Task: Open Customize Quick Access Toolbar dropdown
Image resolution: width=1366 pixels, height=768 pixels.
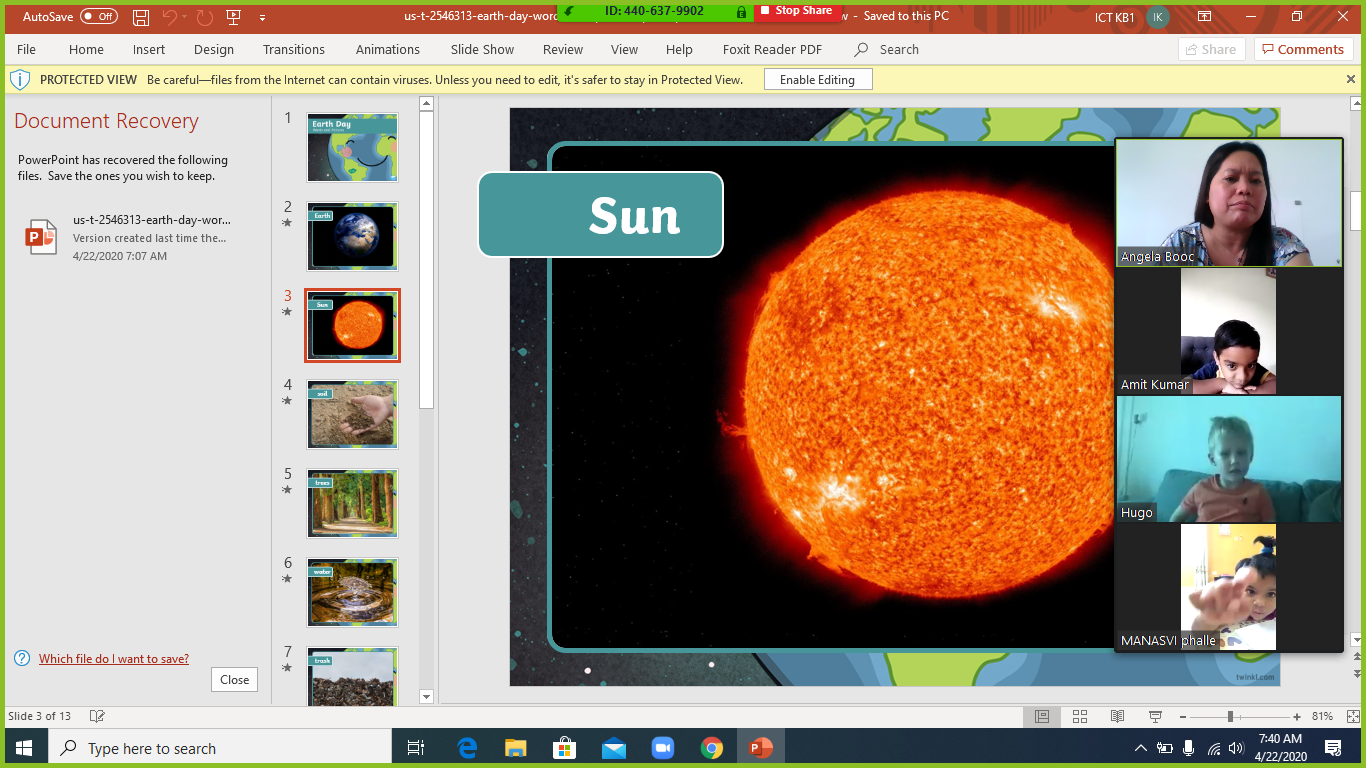Action: tap(262, 17)
